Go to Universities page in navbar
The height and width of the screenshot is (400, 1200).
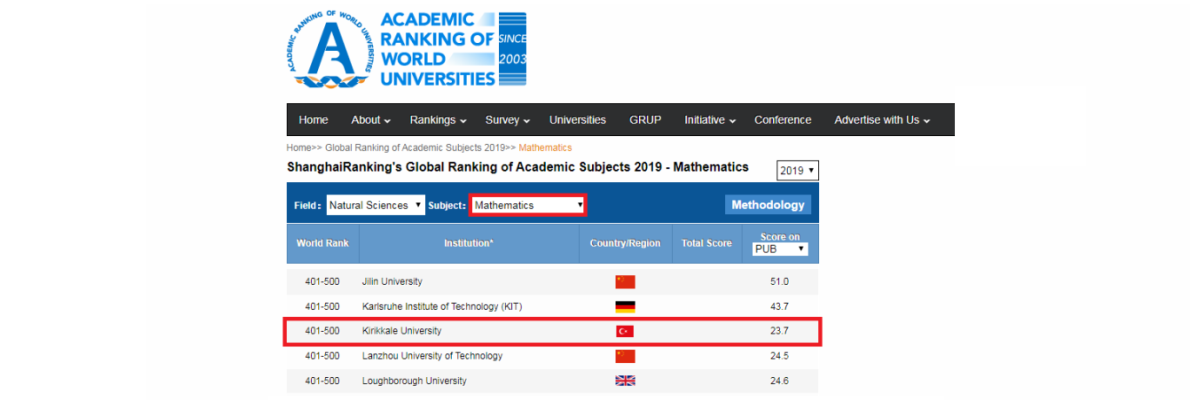[577, 120]
